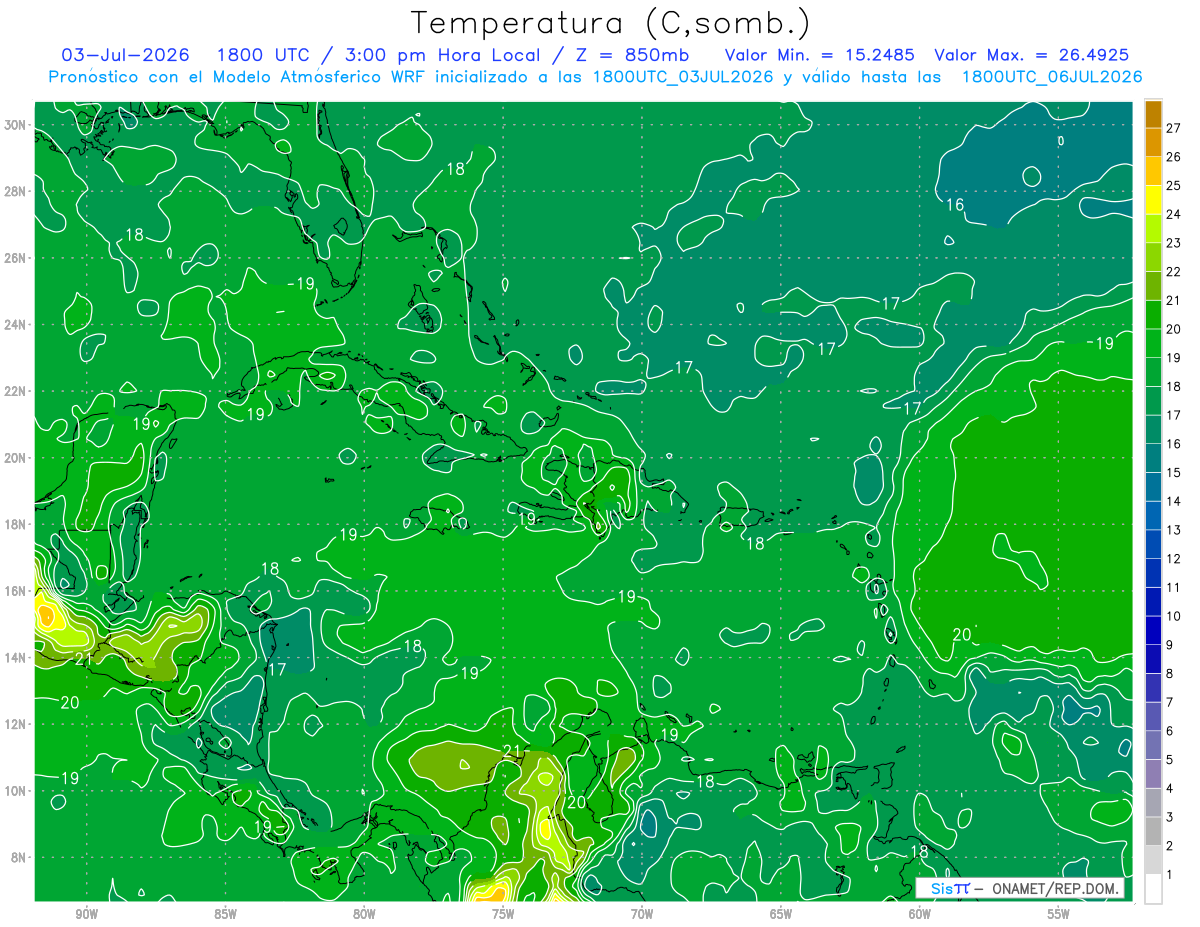This screenshot has width=1200, height=927.
Task: Click the "10N" latitude label
Action: tap(14, 790)
